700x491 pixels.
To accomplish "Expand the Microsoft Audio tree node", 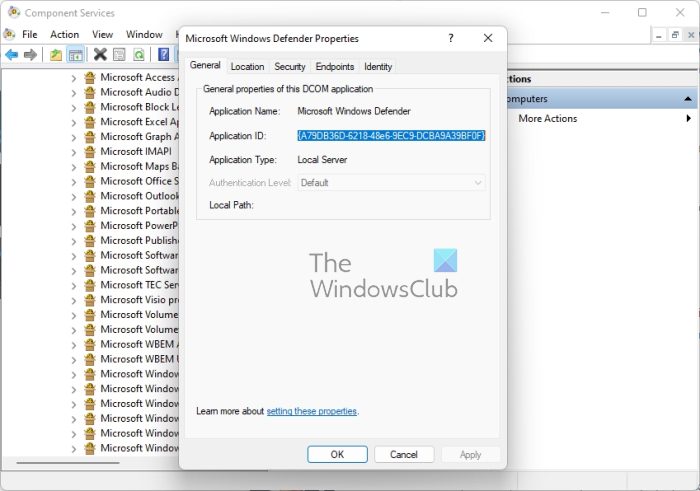I will [x=74, y=93].
